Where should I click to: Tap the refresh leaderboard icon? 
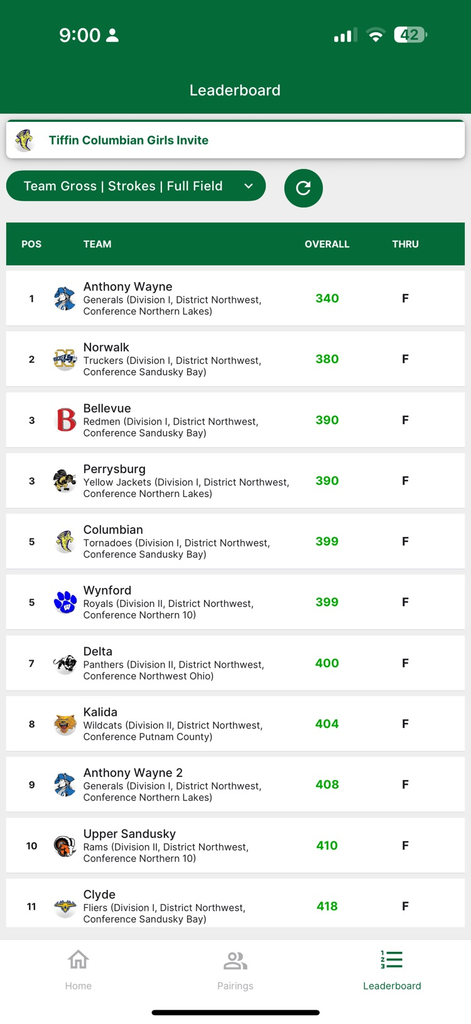[303, 188]
